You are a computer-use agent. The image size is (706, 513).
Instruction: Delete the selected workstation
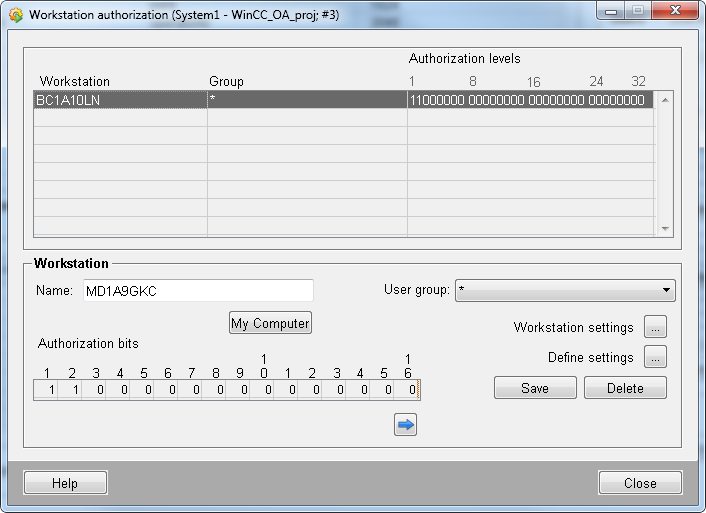pos(625,388)
